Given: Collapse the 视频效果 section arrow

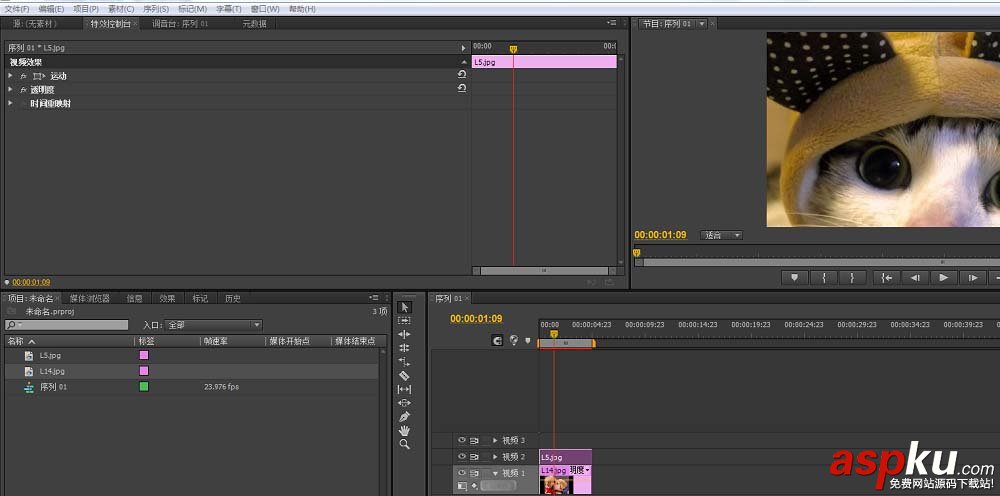Looking at the screenshot, I should pos(464,62).
